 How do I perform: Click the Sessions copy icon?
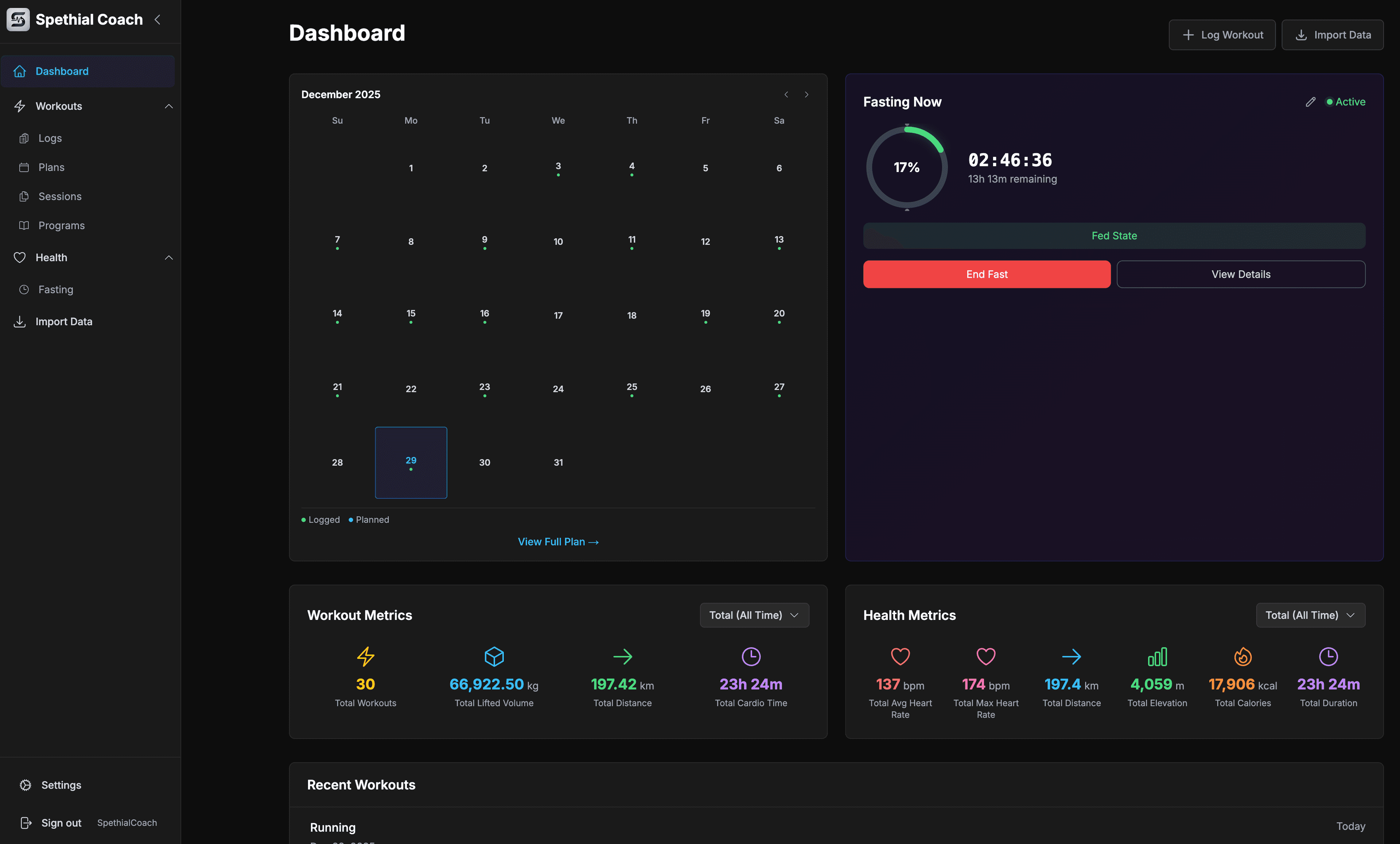[24, 196]
